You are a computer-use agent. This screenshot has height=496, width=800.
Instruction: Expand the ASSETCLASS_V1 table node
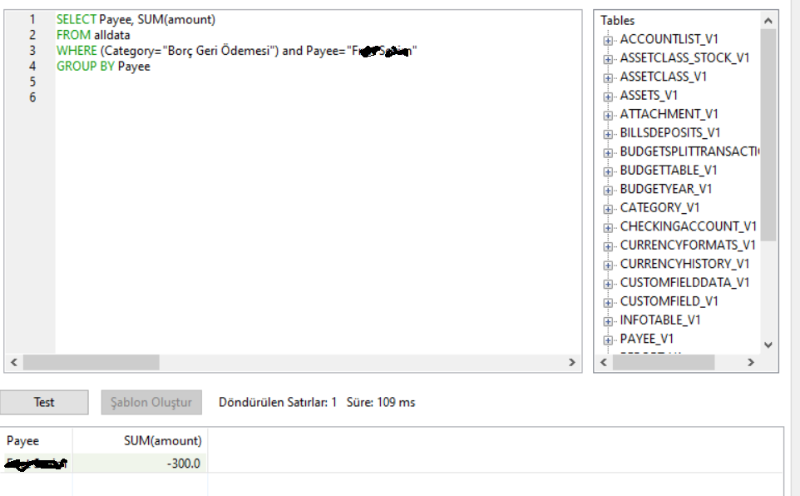[x=608, y=78]
